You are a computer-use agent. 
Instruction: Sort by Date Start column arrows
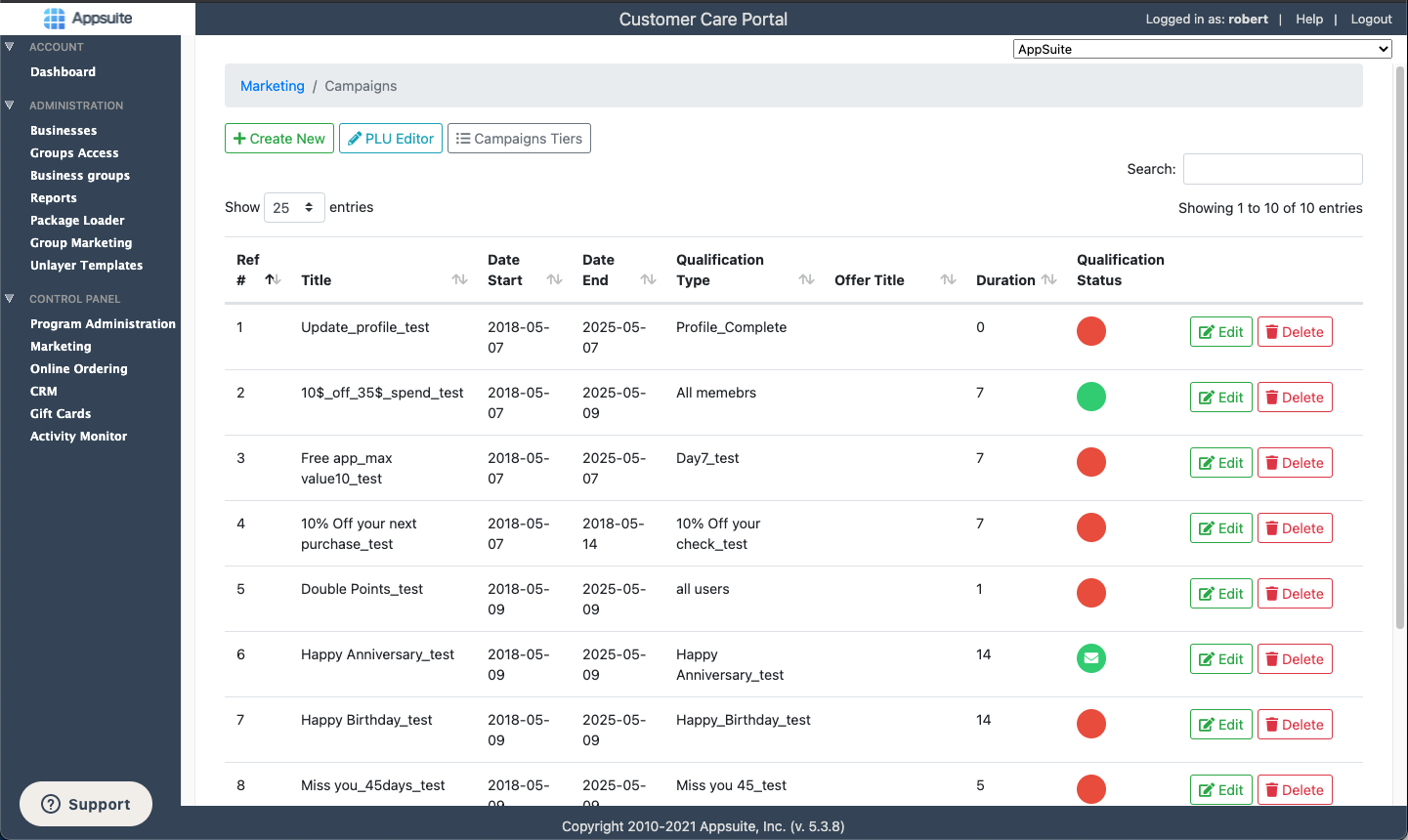(x=554, y=280)
